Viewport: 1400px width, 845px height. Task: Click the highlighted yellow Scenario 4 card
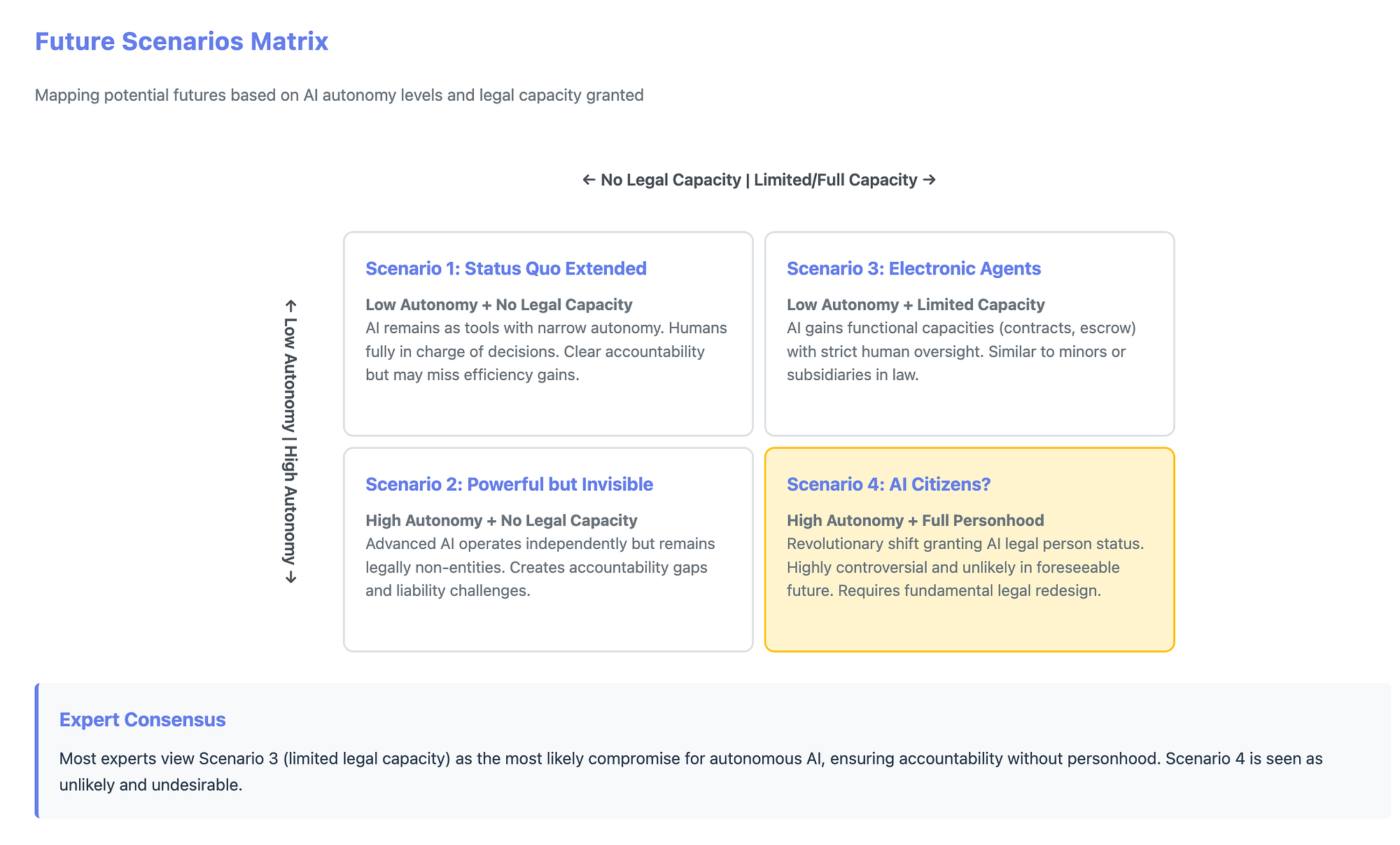[969, 550]
